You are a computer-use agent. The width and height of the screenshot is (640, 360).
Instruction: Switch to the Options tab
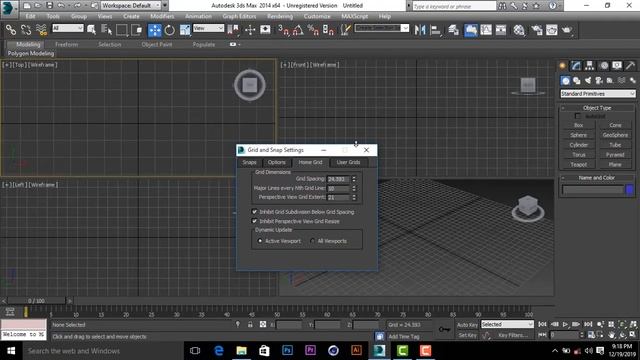click(277, 162)
